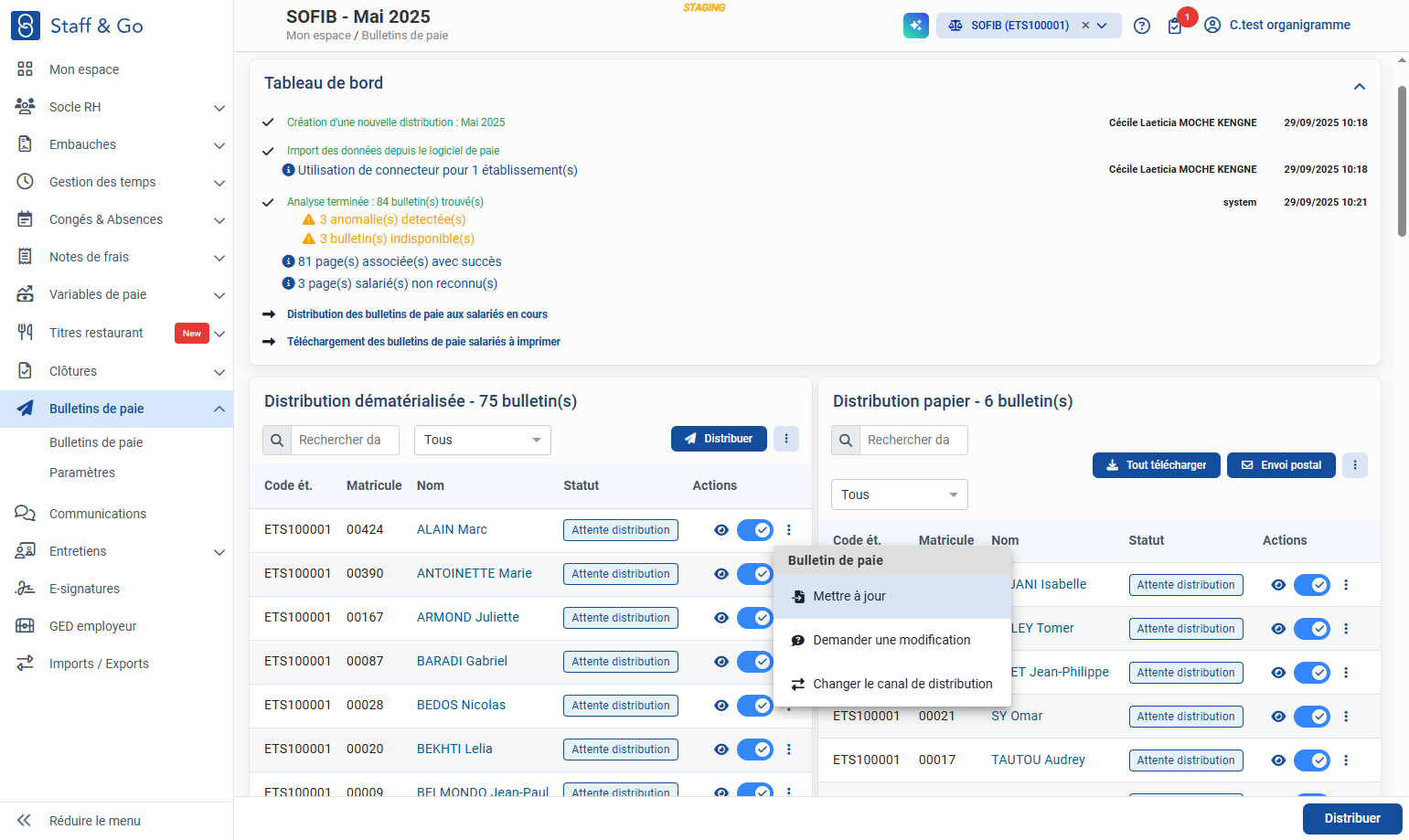The width and height of the screenshot is (1409, 840).
Task: View the bulletin for TAUTOU Audrey
Action: tap(1278, 760)
